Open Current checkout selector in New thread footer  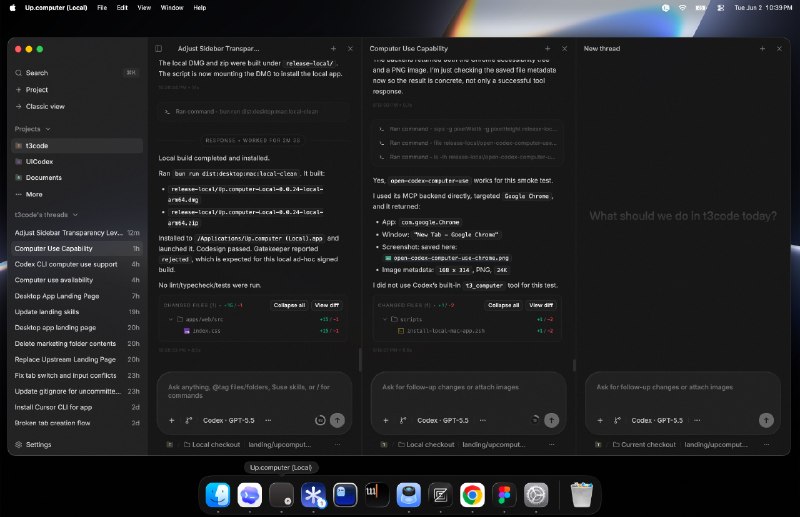pos(644,445)
